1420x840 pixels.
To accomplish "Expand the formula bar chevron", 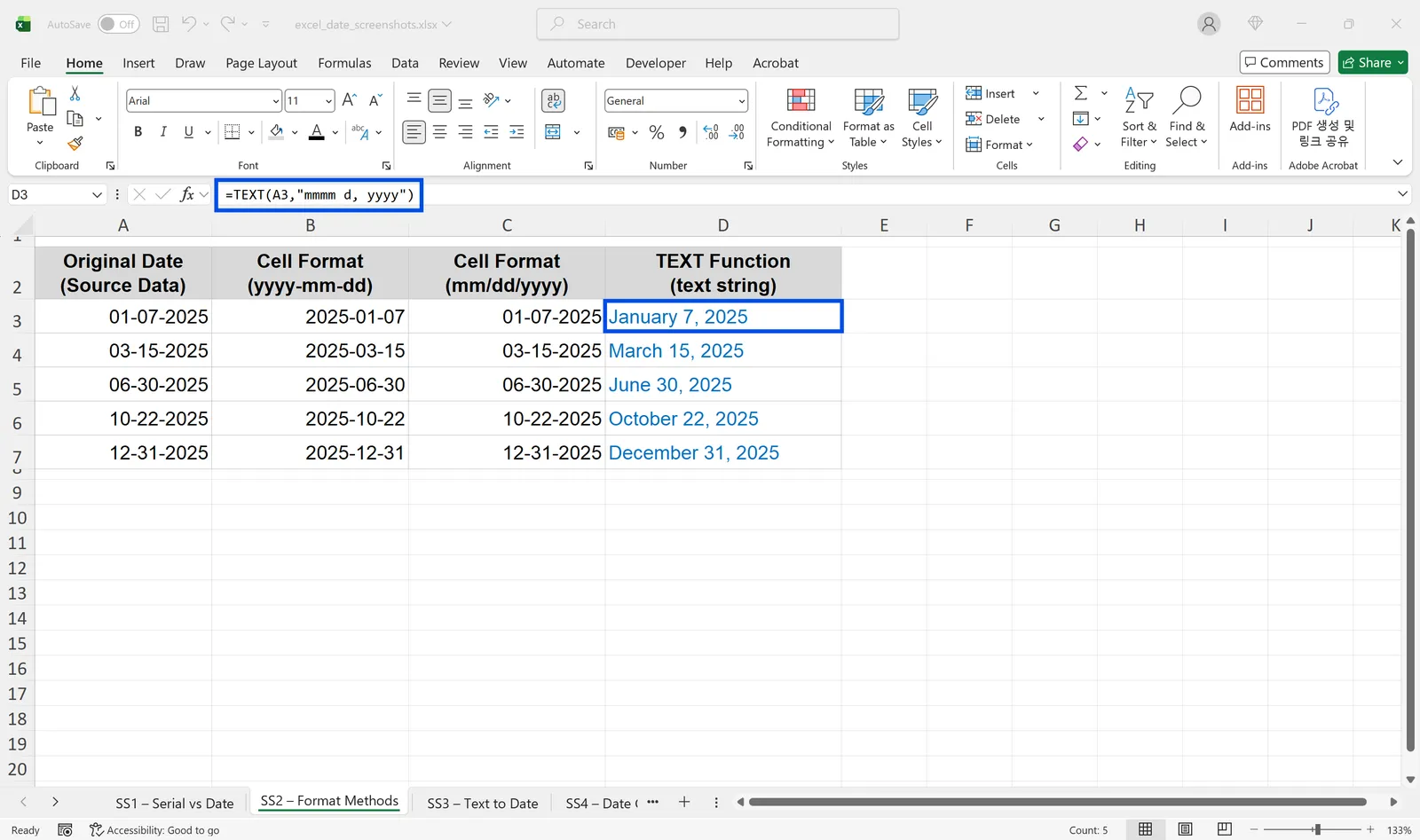I will coord(1403,194).
